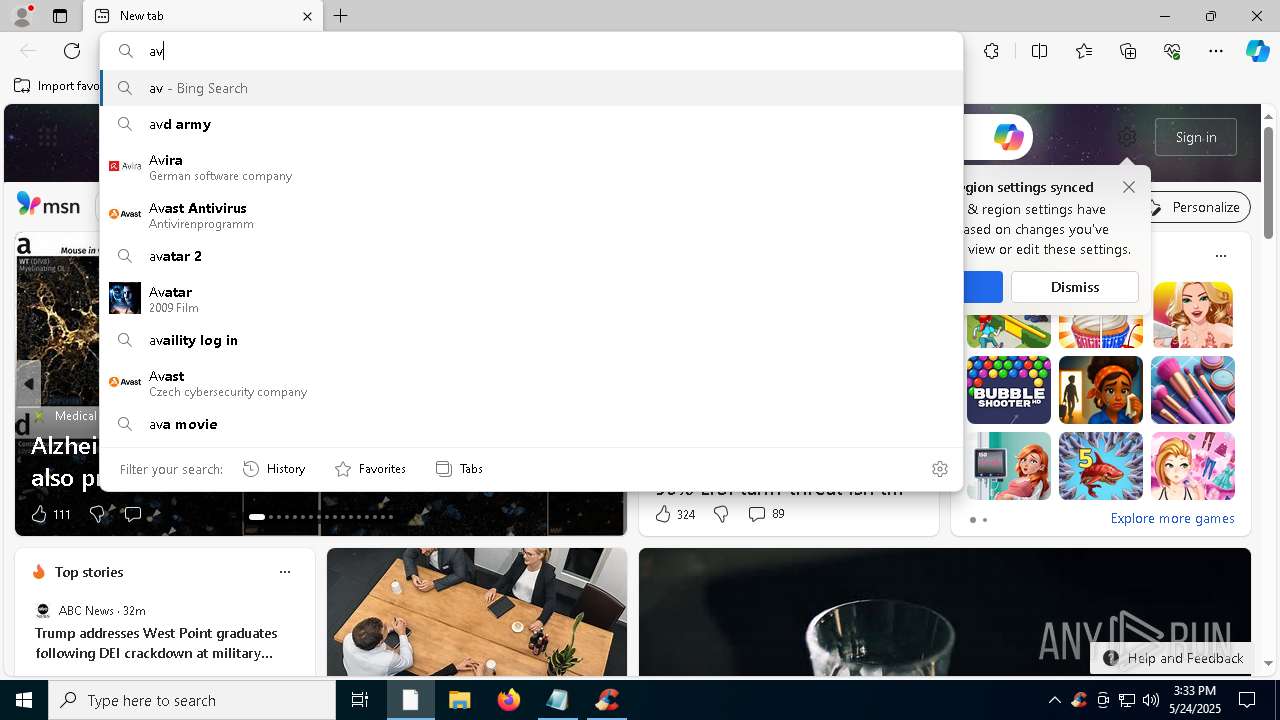The height and width of the screenshot is (720, 1280).
Task: Open the profile avatar icon
Action: point(21,16)
